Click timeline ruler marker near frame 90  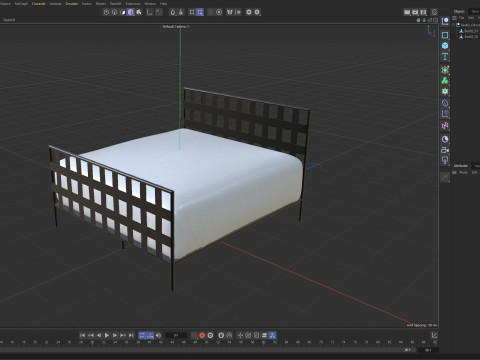[x=435, y=342]
